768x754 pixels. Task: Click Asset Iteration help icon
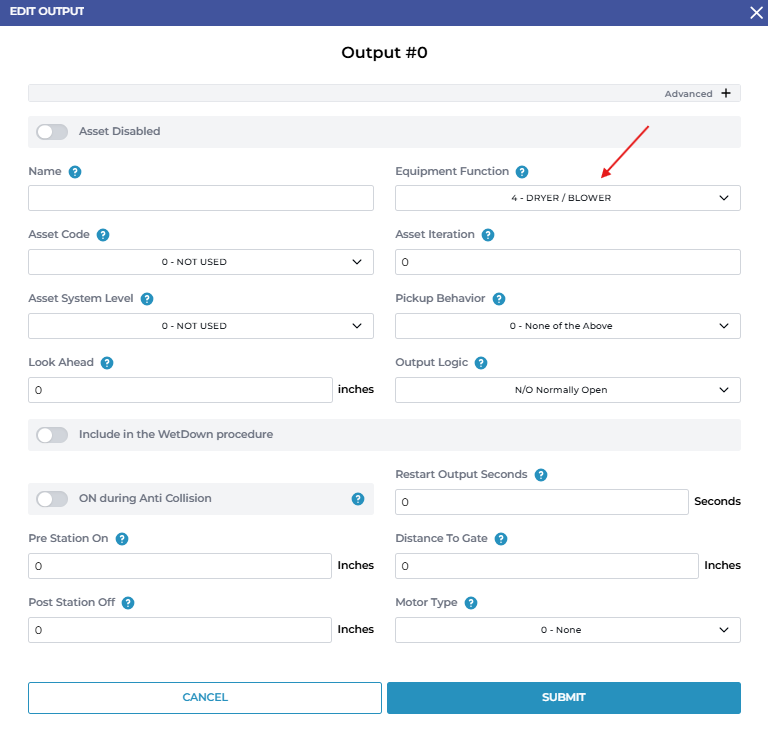pyautogui.click(x=488, y=235)
